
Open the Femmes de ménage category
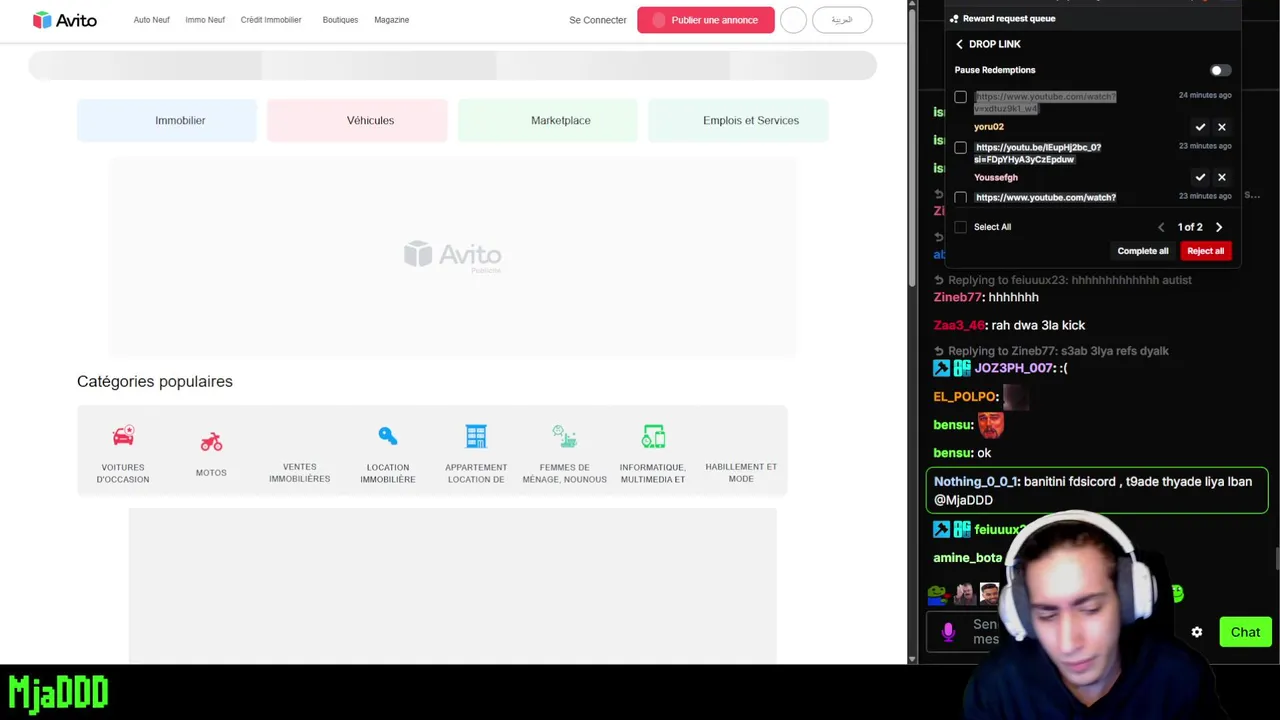564,454
